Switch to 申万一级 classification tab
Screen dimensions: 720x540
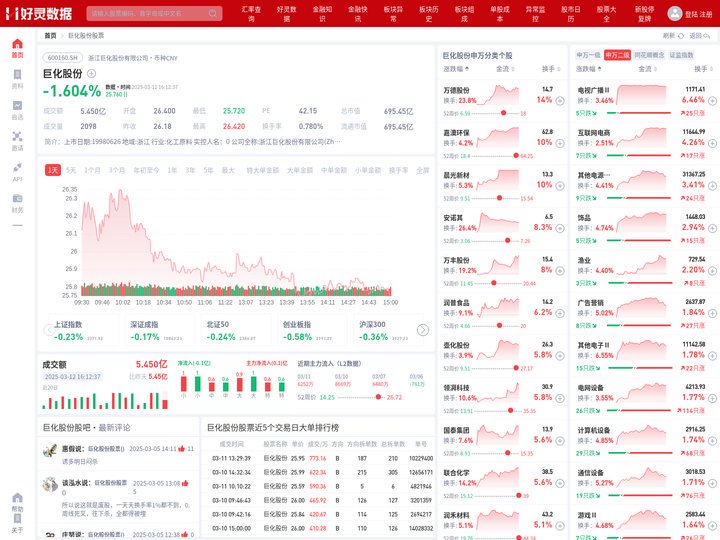[x=588, y=55]
